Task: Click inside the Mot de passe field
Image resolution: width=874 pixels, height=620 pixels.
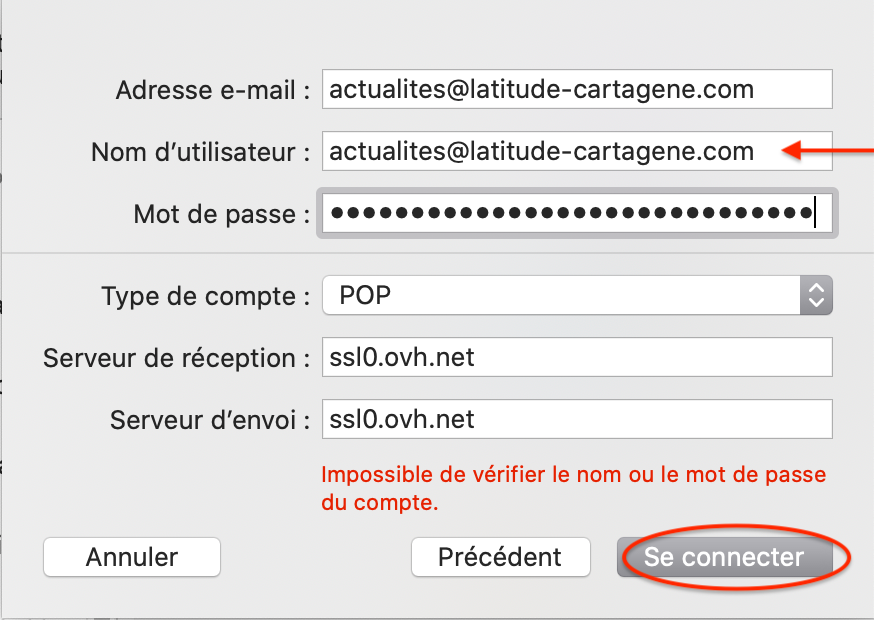Action: 577,213
